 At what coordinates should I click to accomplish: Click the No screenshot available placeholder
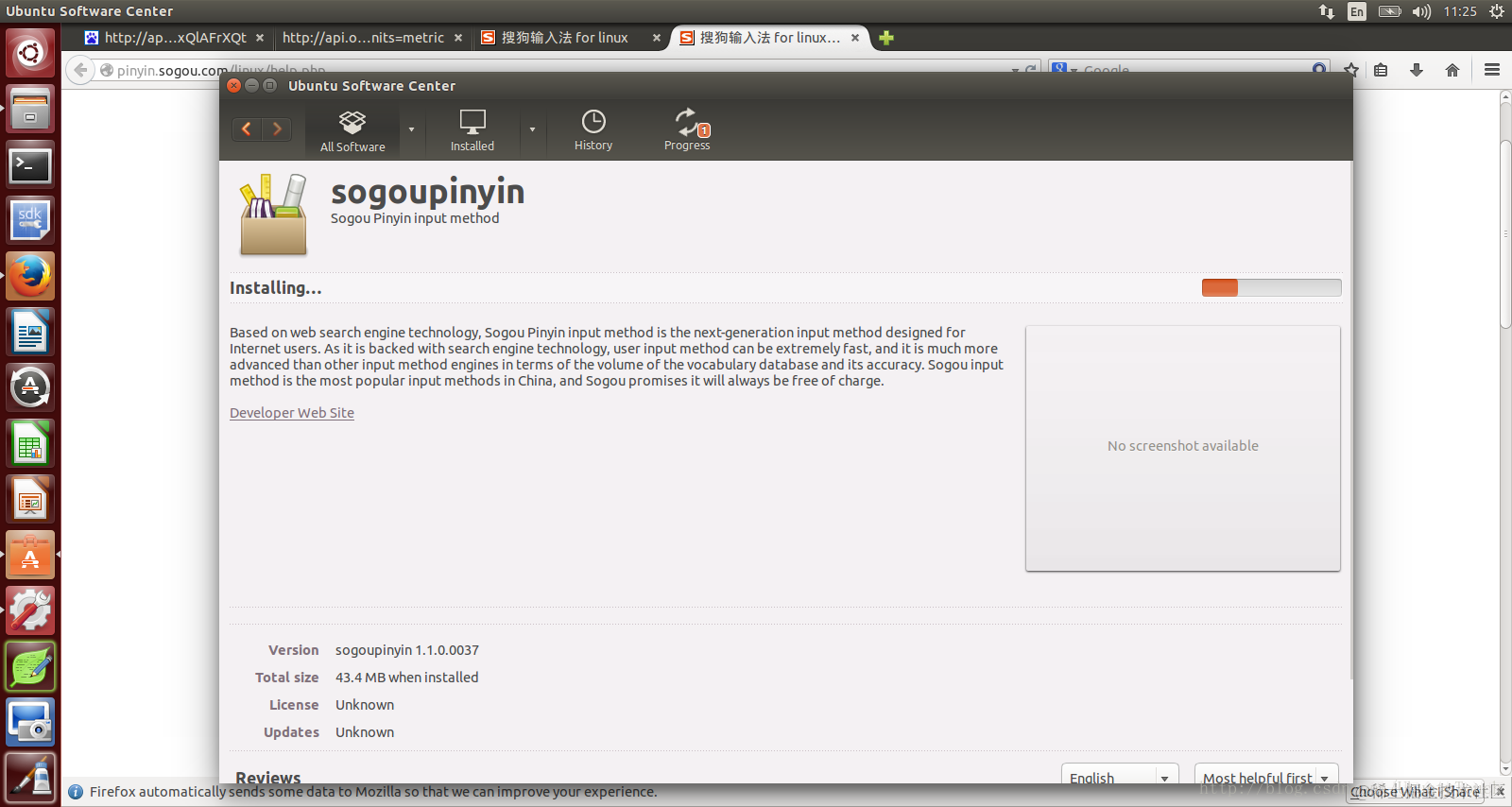pyautogui.click(x=1183, y=448)
